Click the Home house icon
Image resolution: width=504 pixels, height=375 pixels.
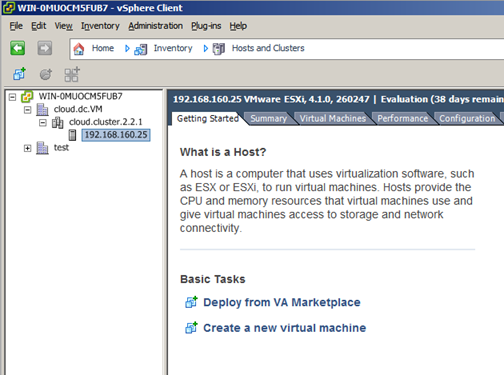point(79,49)
